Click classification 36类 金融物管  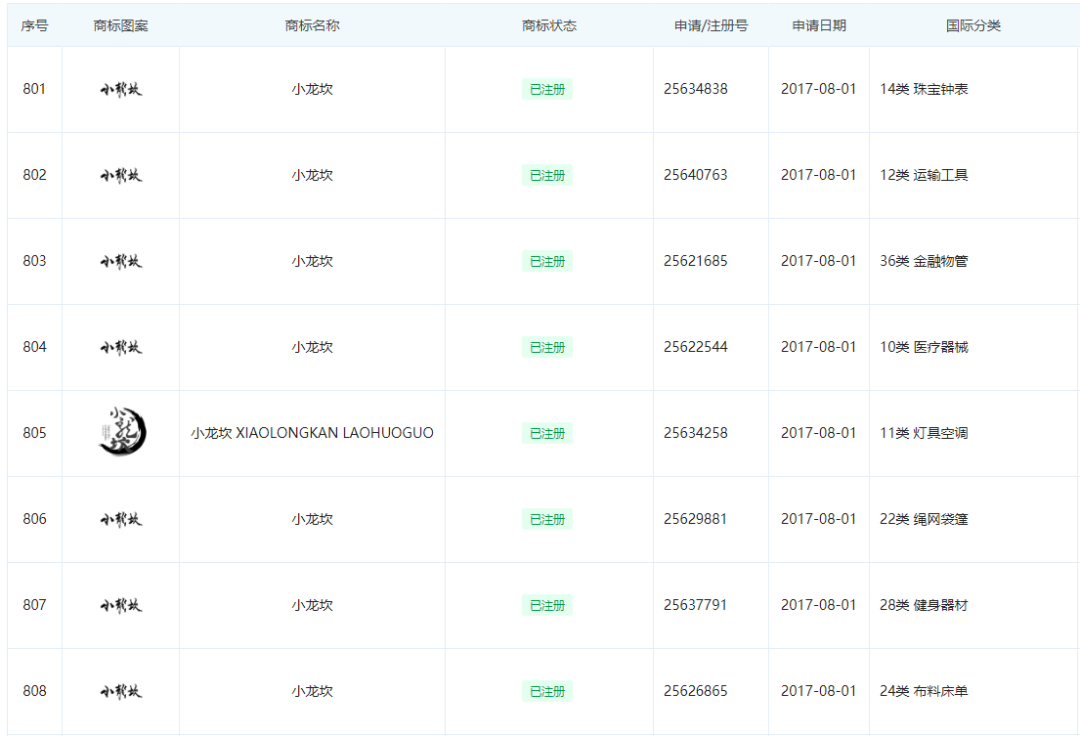924,262
